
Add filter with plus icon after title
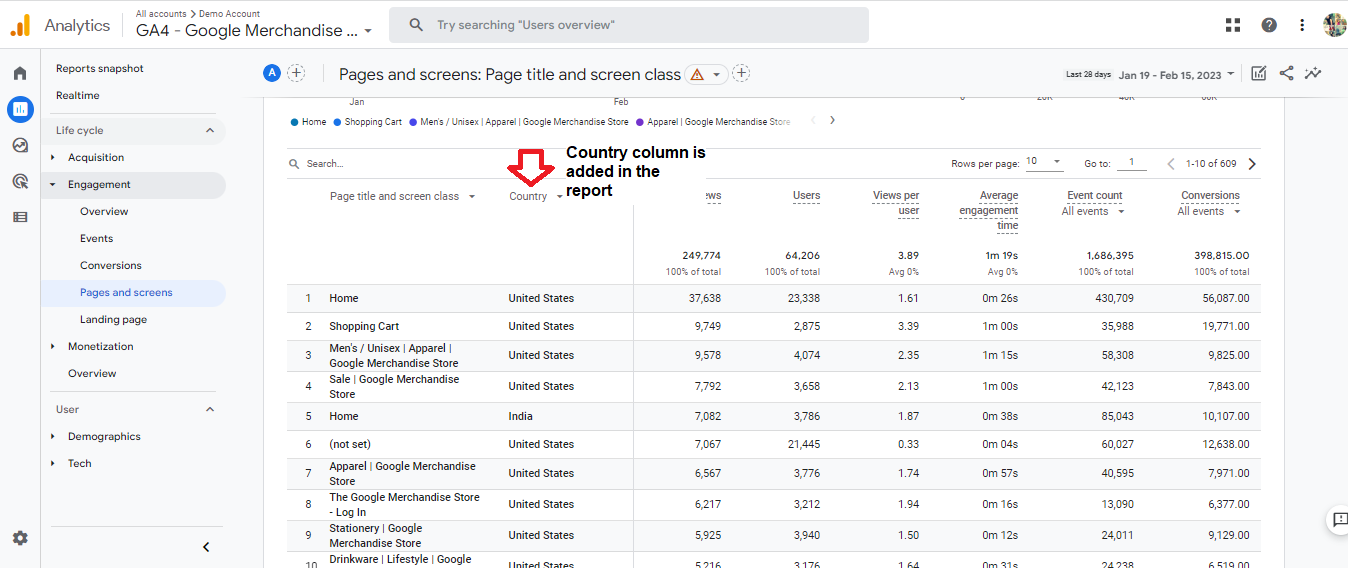[741, 73]
